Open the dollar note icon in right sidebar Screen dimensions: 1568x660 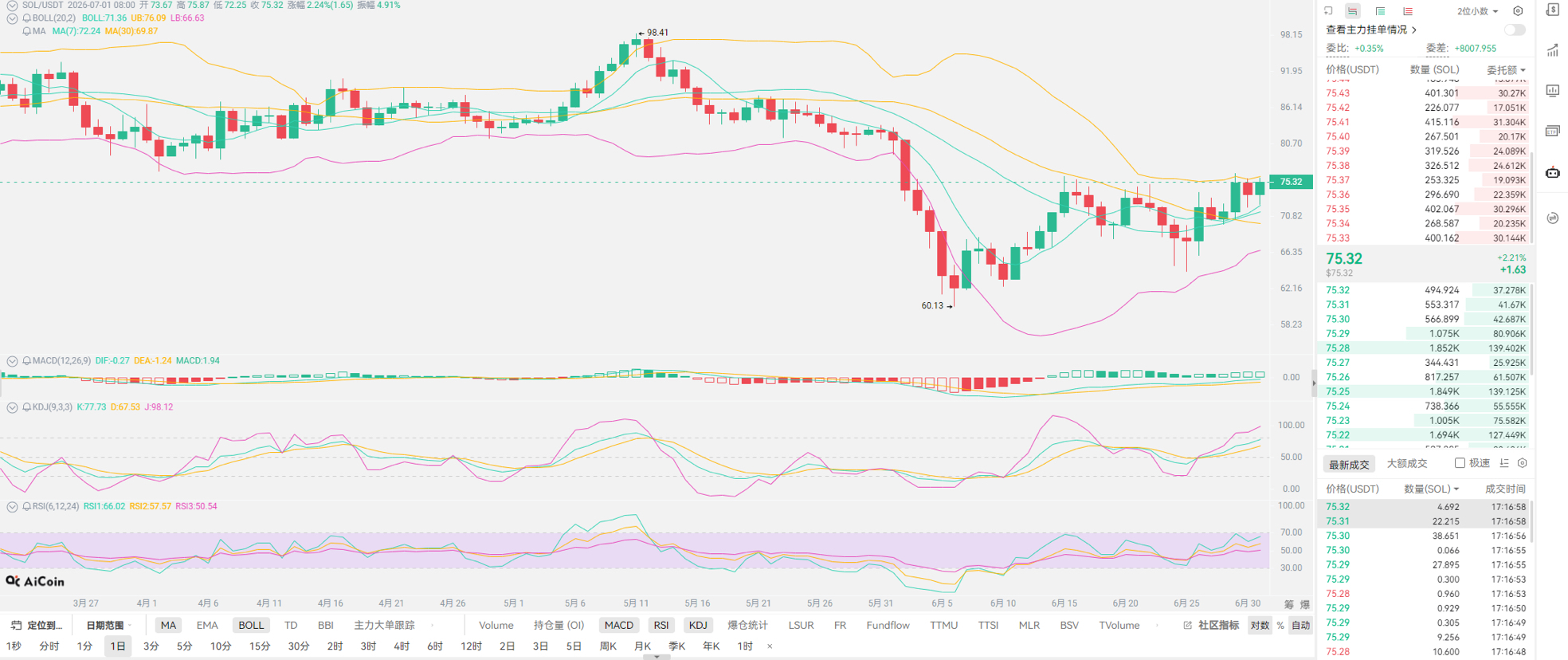(1553, 10)
